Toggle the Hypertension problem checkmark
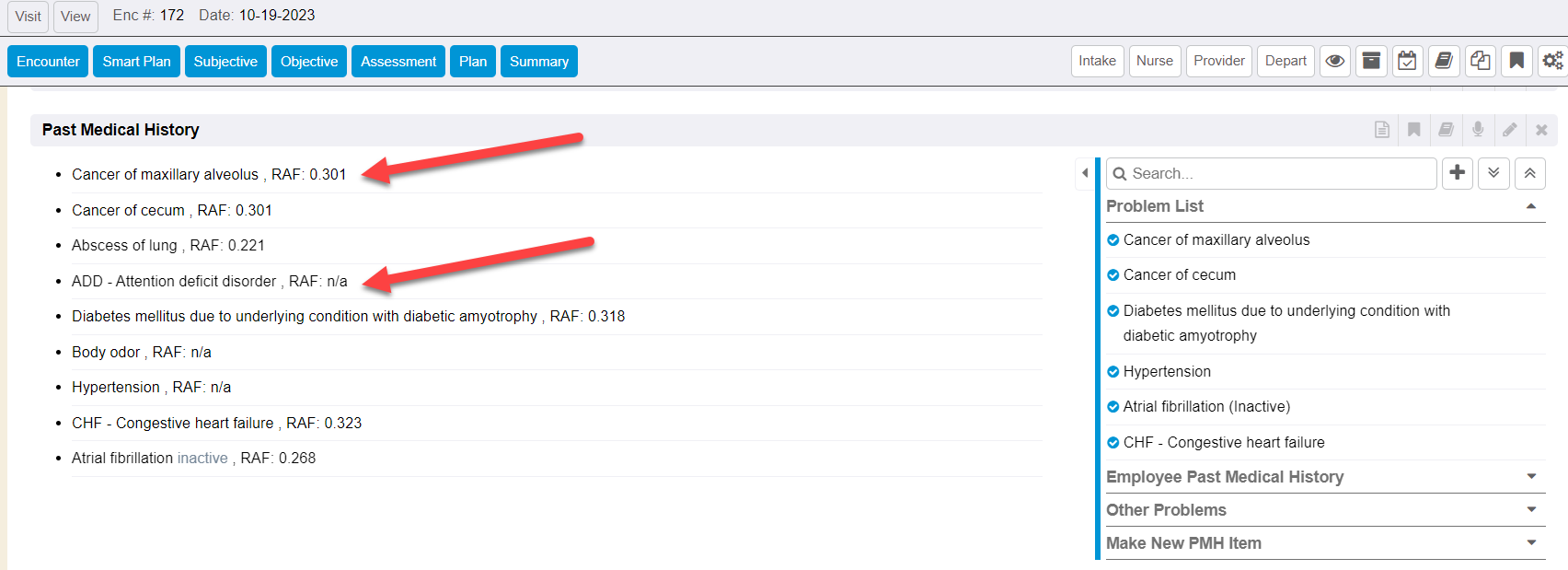This screenshot has width=1568, height=570. click(1113, 372)
